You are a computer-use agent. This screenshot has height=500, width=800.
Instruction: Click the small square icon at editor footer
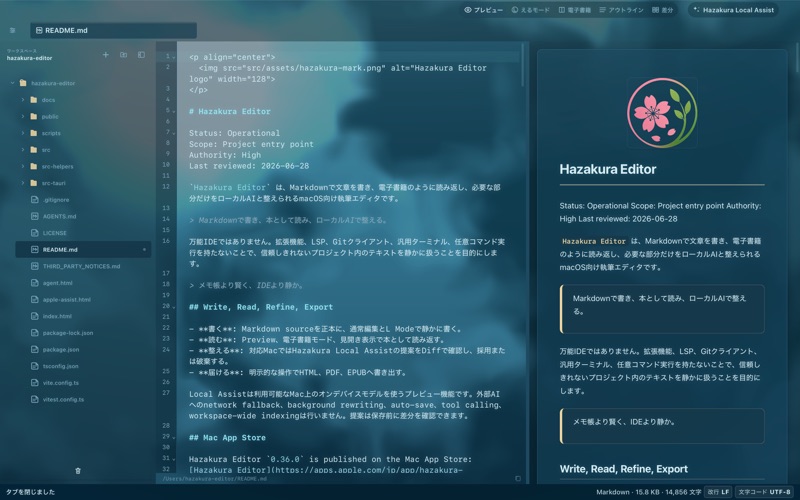pos(518,479)
